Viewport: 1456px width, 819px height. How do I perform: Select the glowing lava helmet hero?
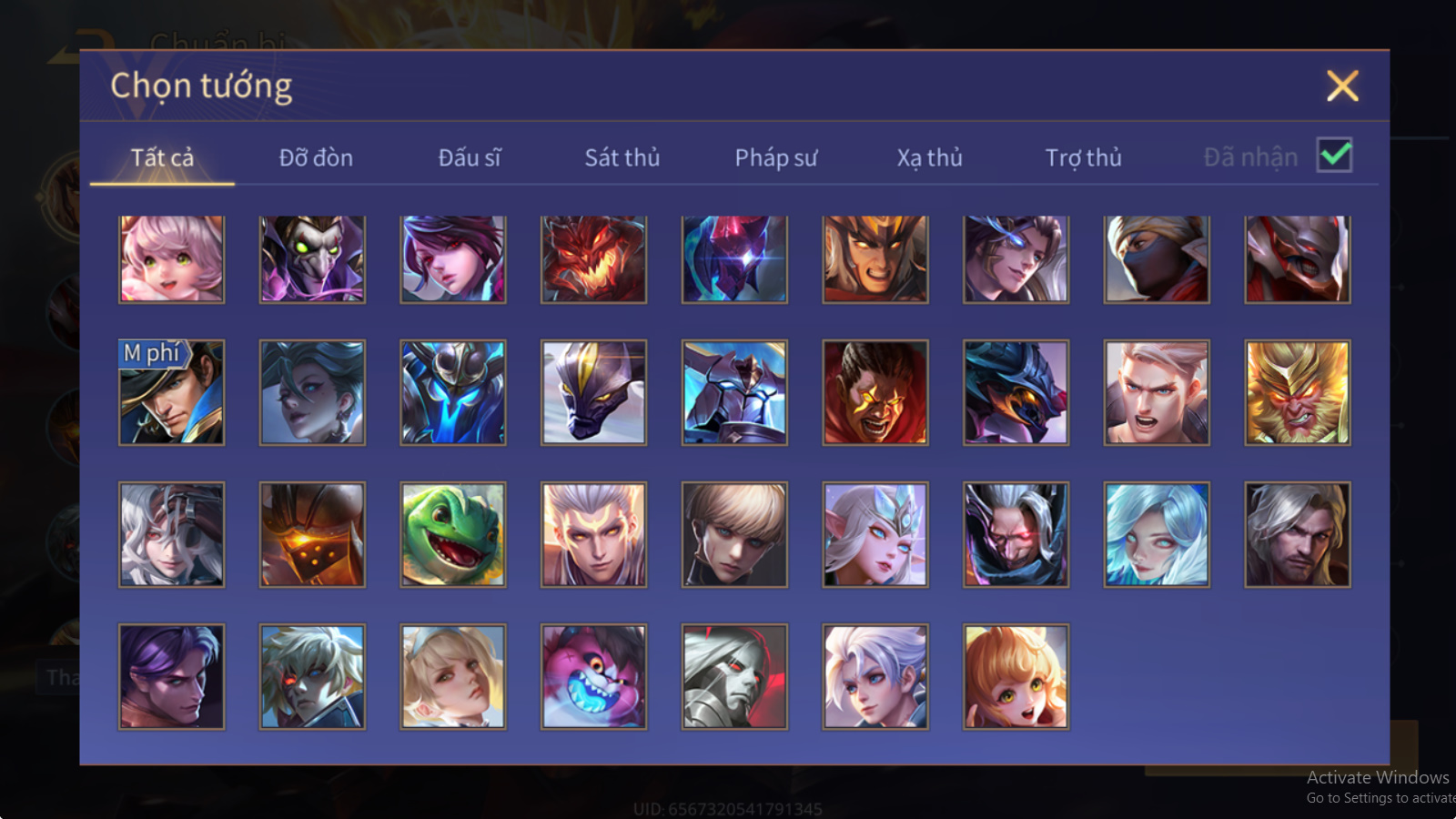coord(312,534)
